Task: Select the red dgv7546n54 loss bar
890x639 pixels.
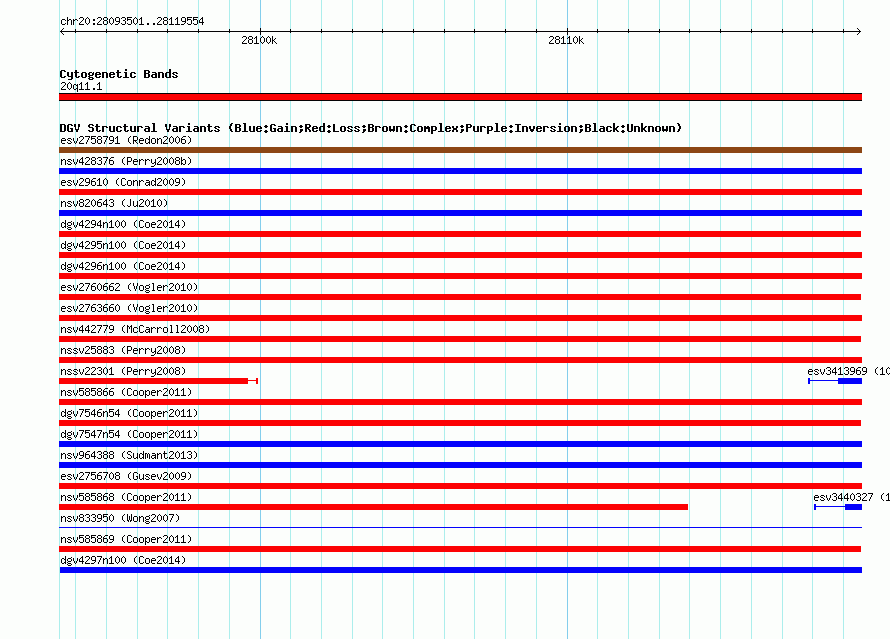Action: 460,423
